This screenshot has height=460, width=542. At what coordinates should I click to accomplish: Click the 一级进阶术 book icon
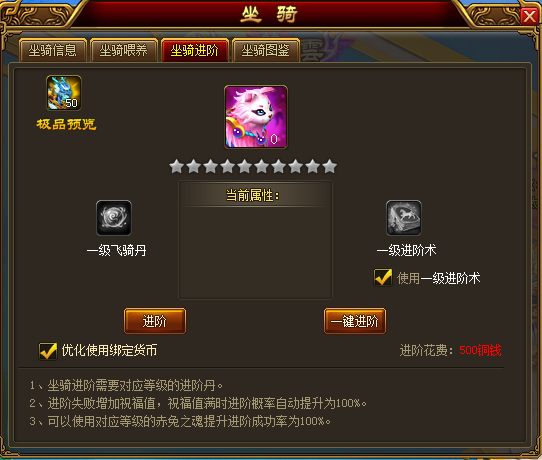coord(404,218)
